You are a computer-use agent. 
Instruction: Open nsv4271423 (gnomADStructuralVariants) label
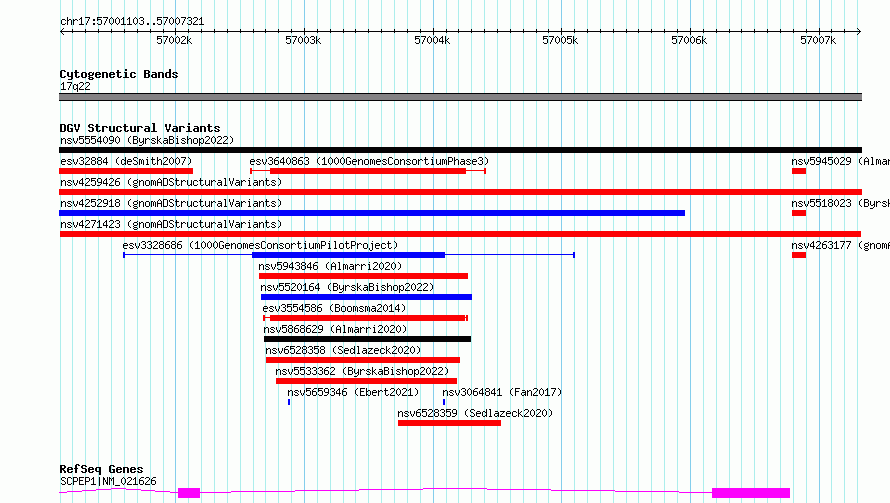[171, 224]
